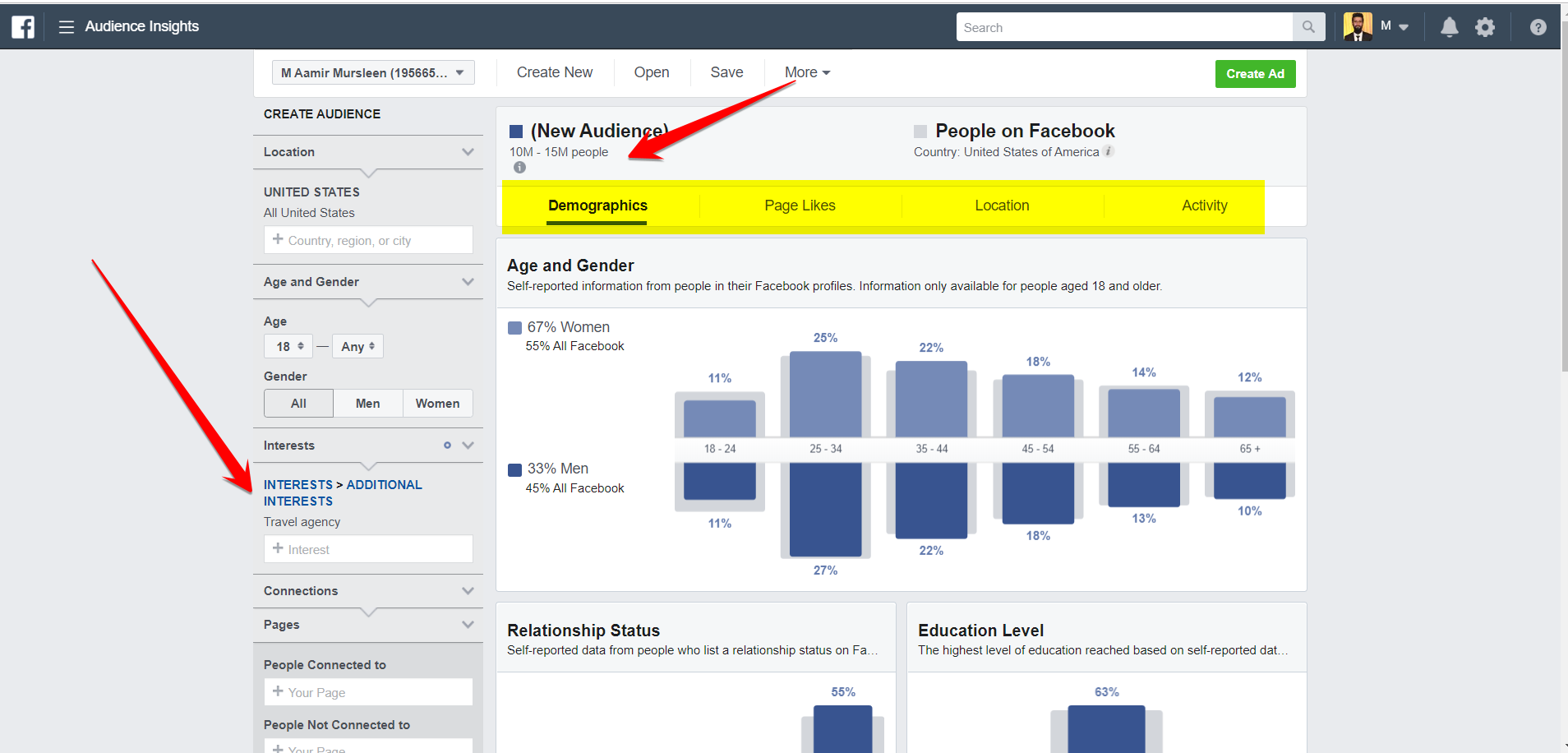This screenshot has width=1568, height=753.
Task: Click the small circle icon next to Interests
Action: [x=447, y=446]
